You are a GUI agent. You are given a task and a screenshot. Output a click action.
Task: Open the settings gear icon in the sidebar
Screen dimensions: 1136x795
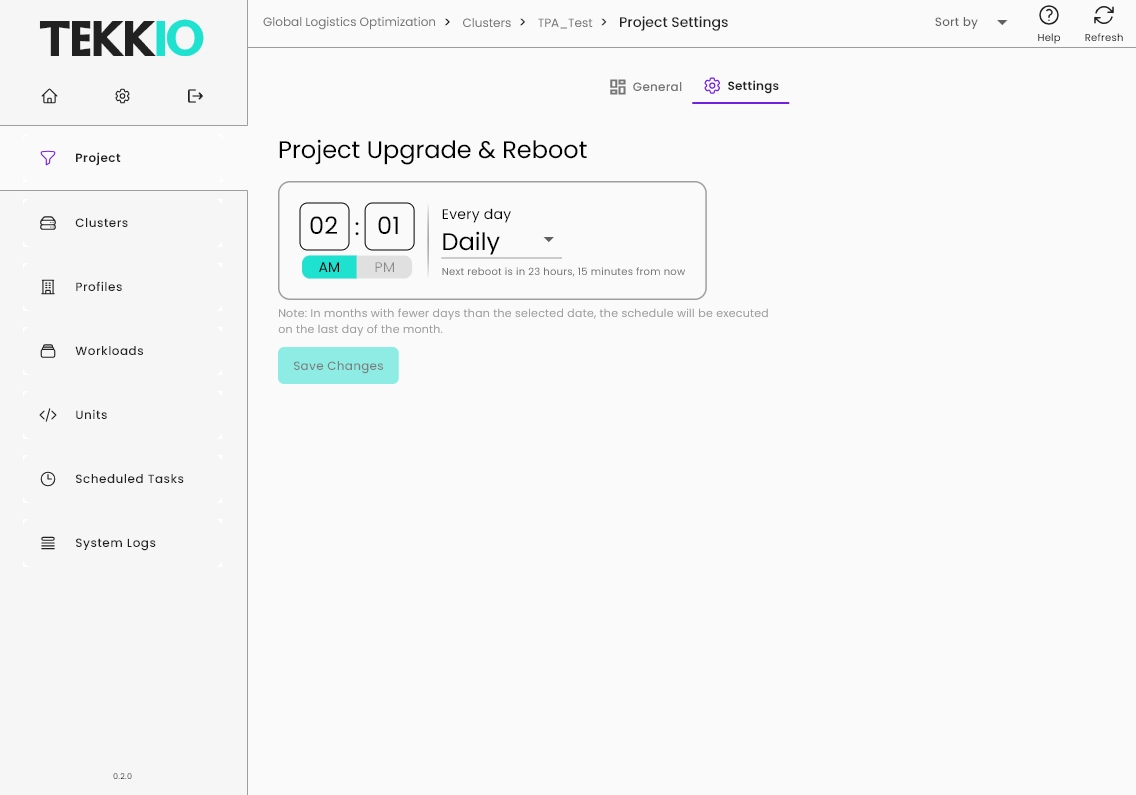(x=122, y=96)
